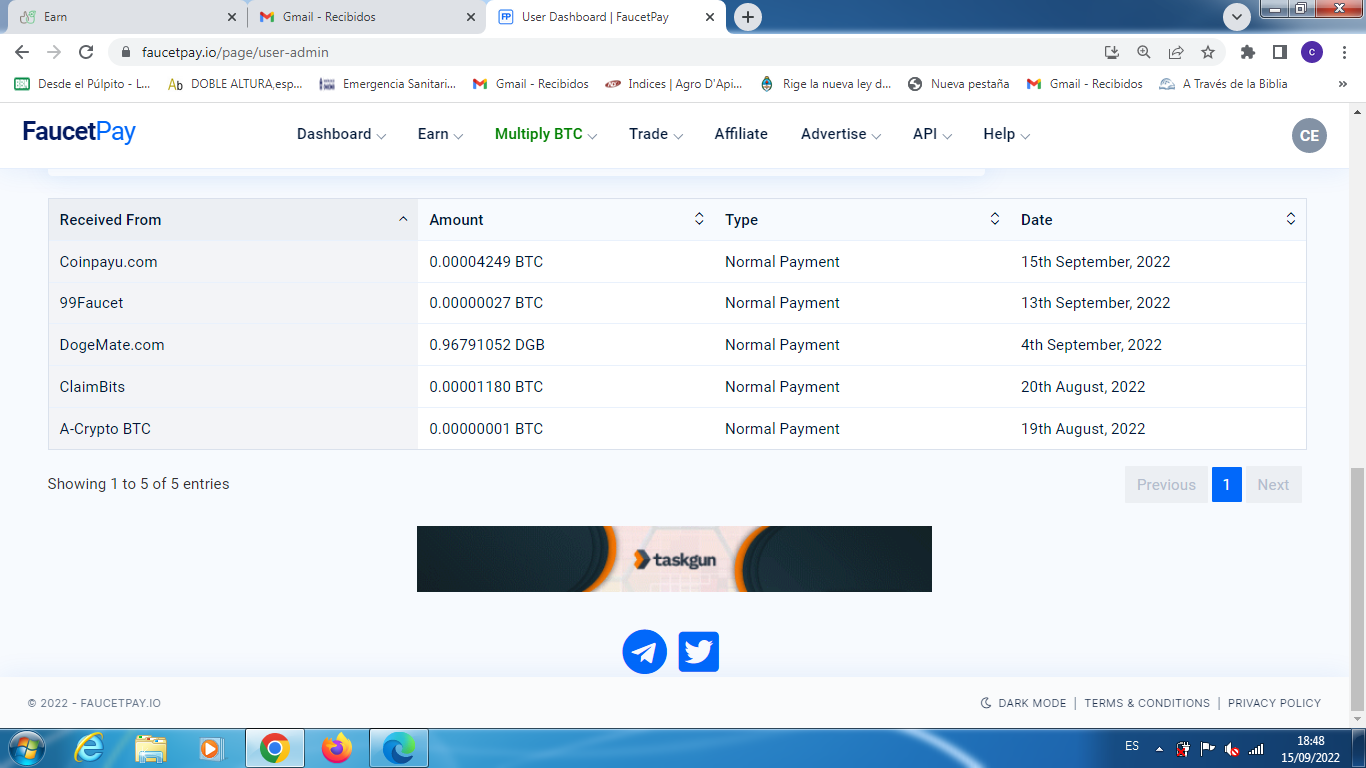Open Windows Explorer folder in taskbar

(151, 748)
